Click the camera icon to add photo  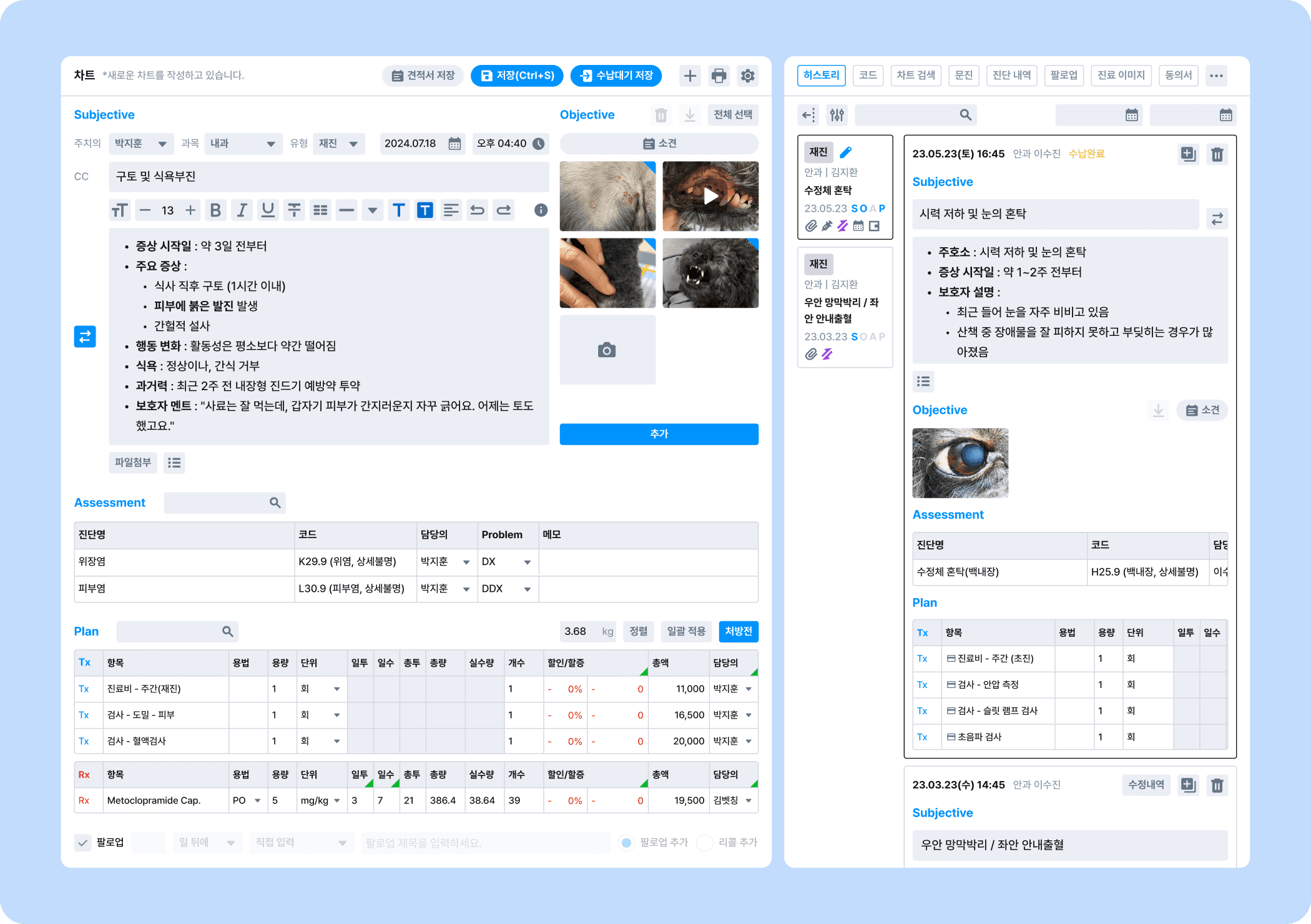pyautogui.click(x=607, y=350)
